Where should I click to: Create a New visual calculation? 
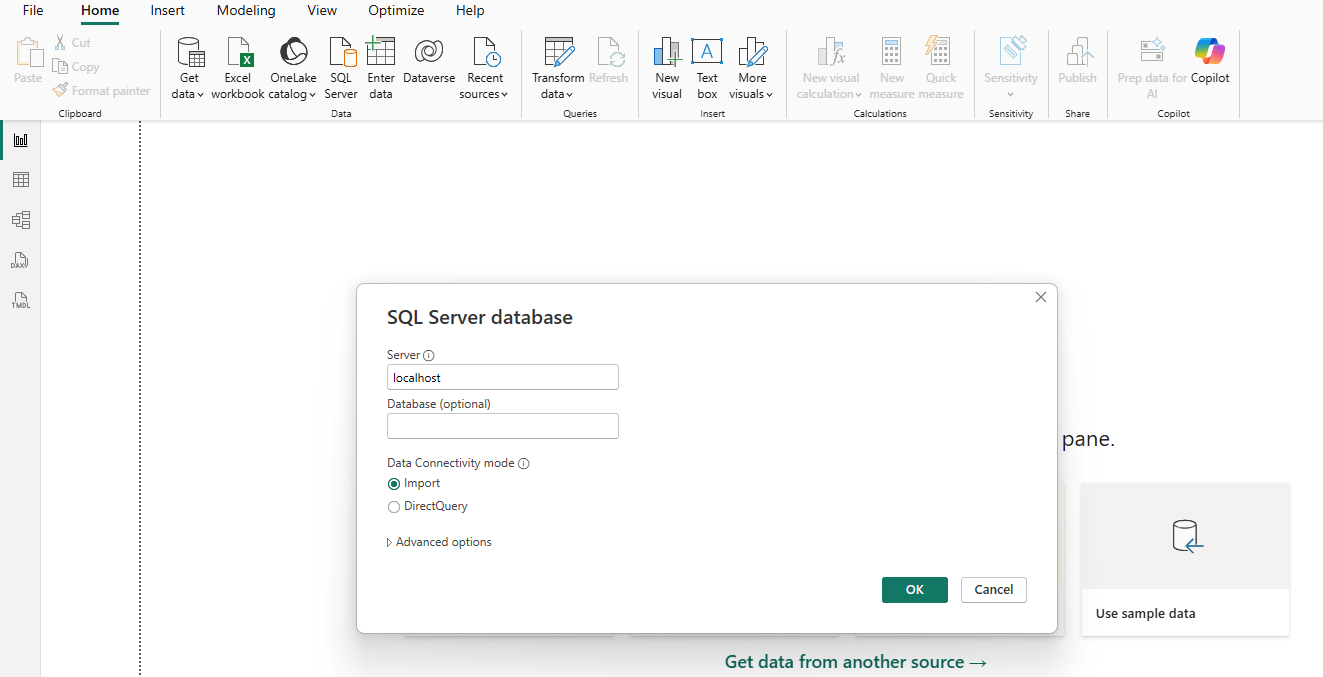coord(830,68)
